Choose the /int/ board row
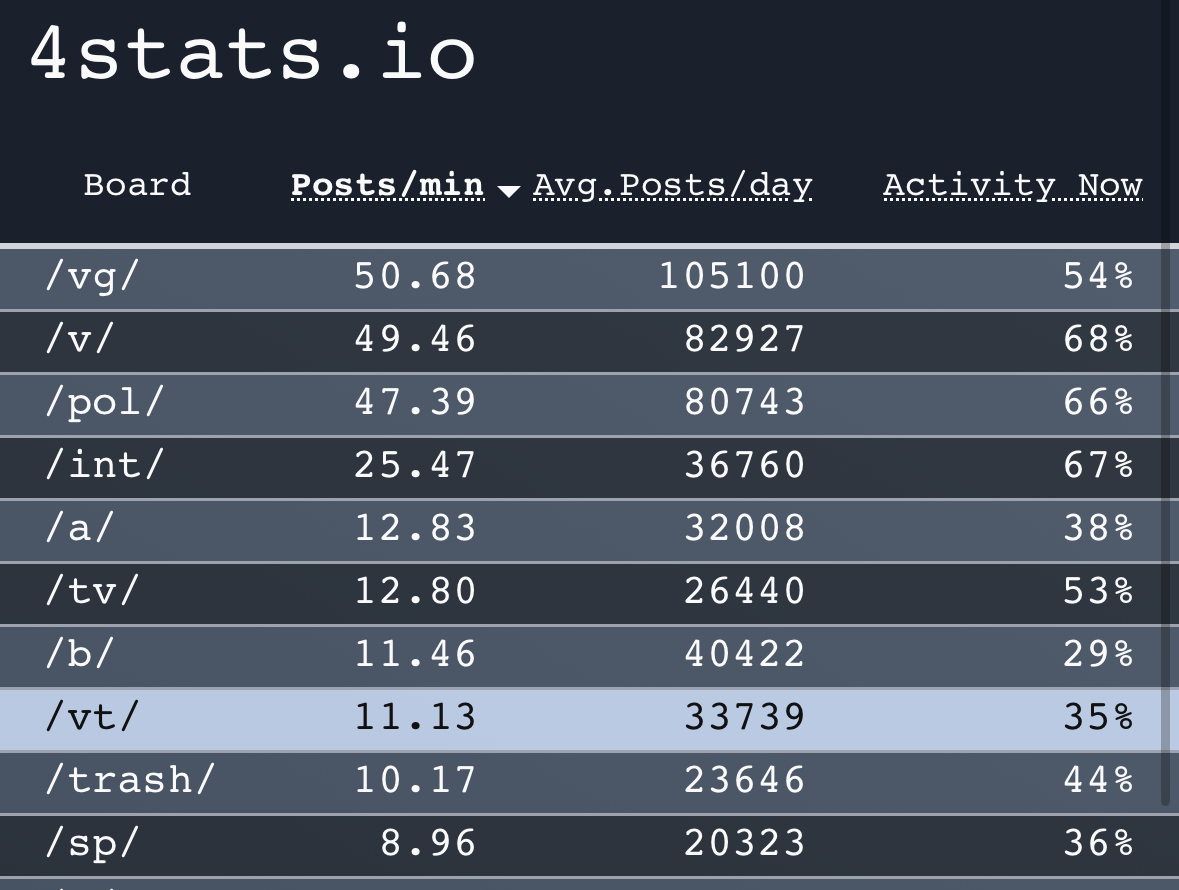This screenshot has height=890, width=1179. [580, 467]
